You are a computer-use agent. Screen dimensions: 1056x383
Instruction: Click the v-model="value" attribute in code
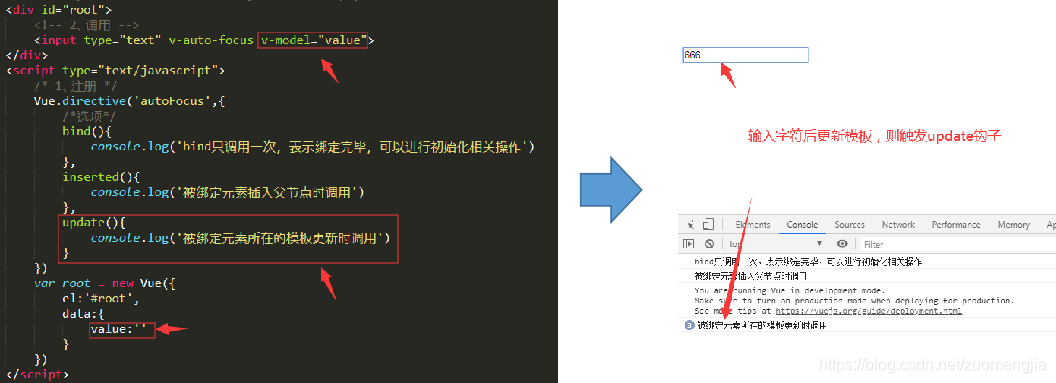tap(313, 40)
